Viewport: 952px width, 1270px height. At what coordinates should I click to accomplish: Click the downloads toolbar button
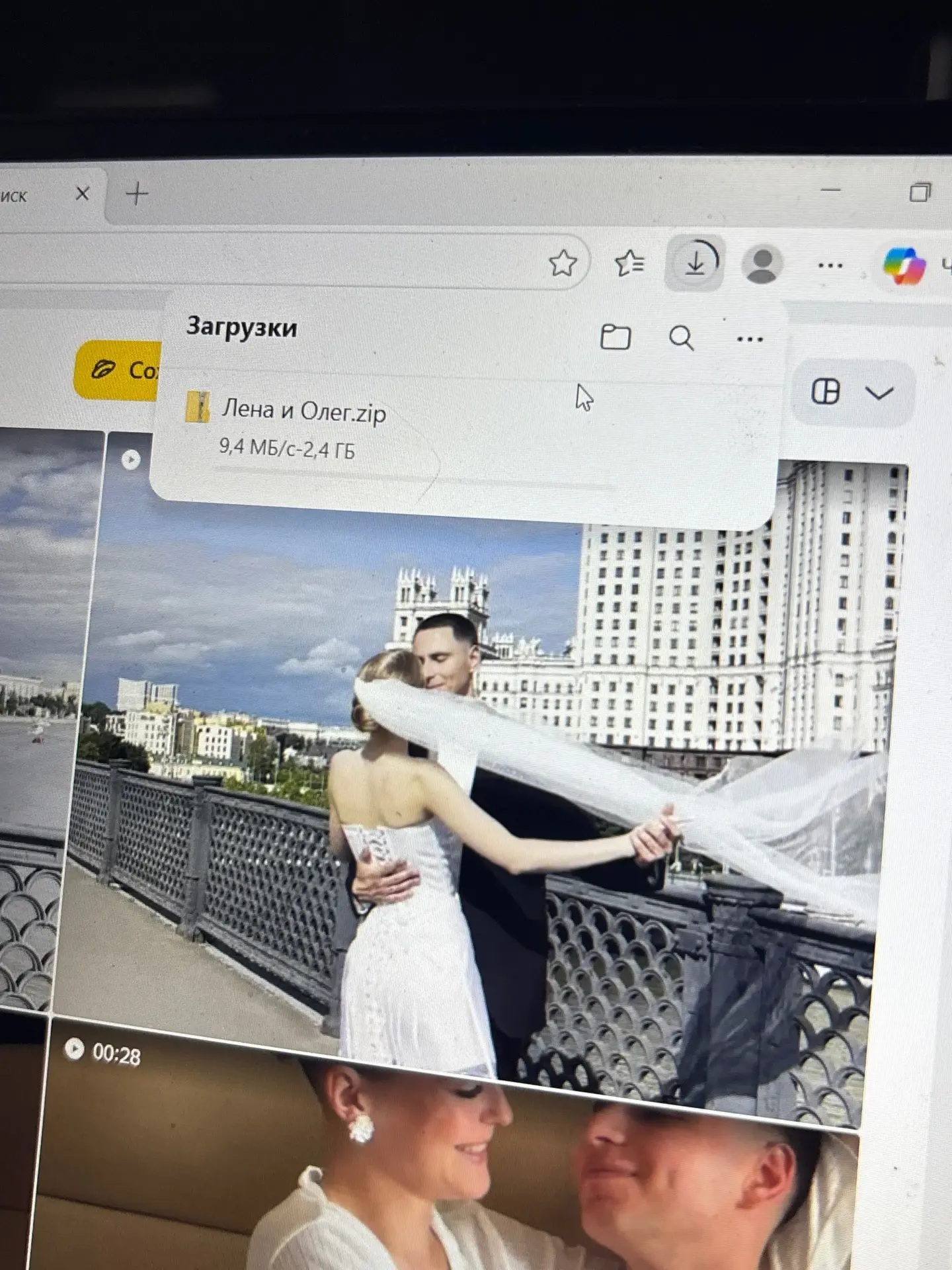pos(694,263)
